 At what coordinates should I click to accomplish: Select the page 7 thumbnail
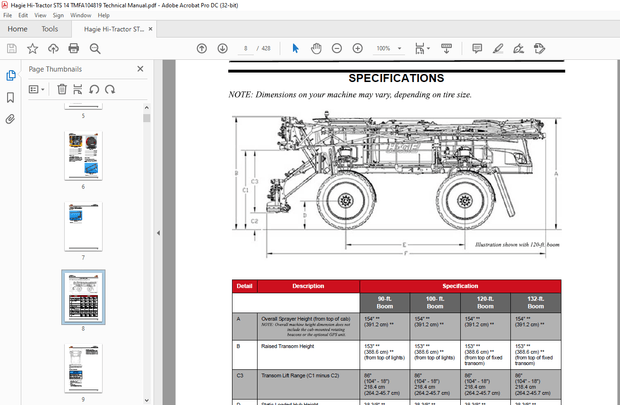point(83,227)
